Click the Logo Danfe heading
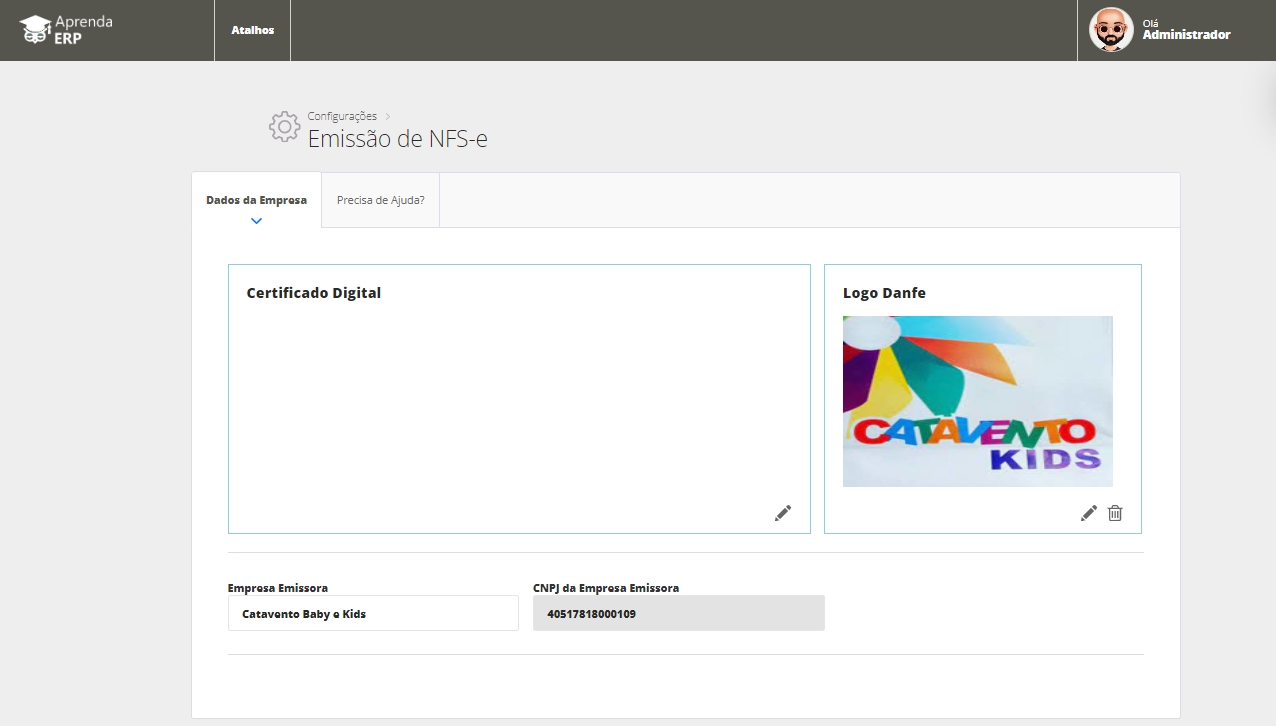 (x=884, y=293)
